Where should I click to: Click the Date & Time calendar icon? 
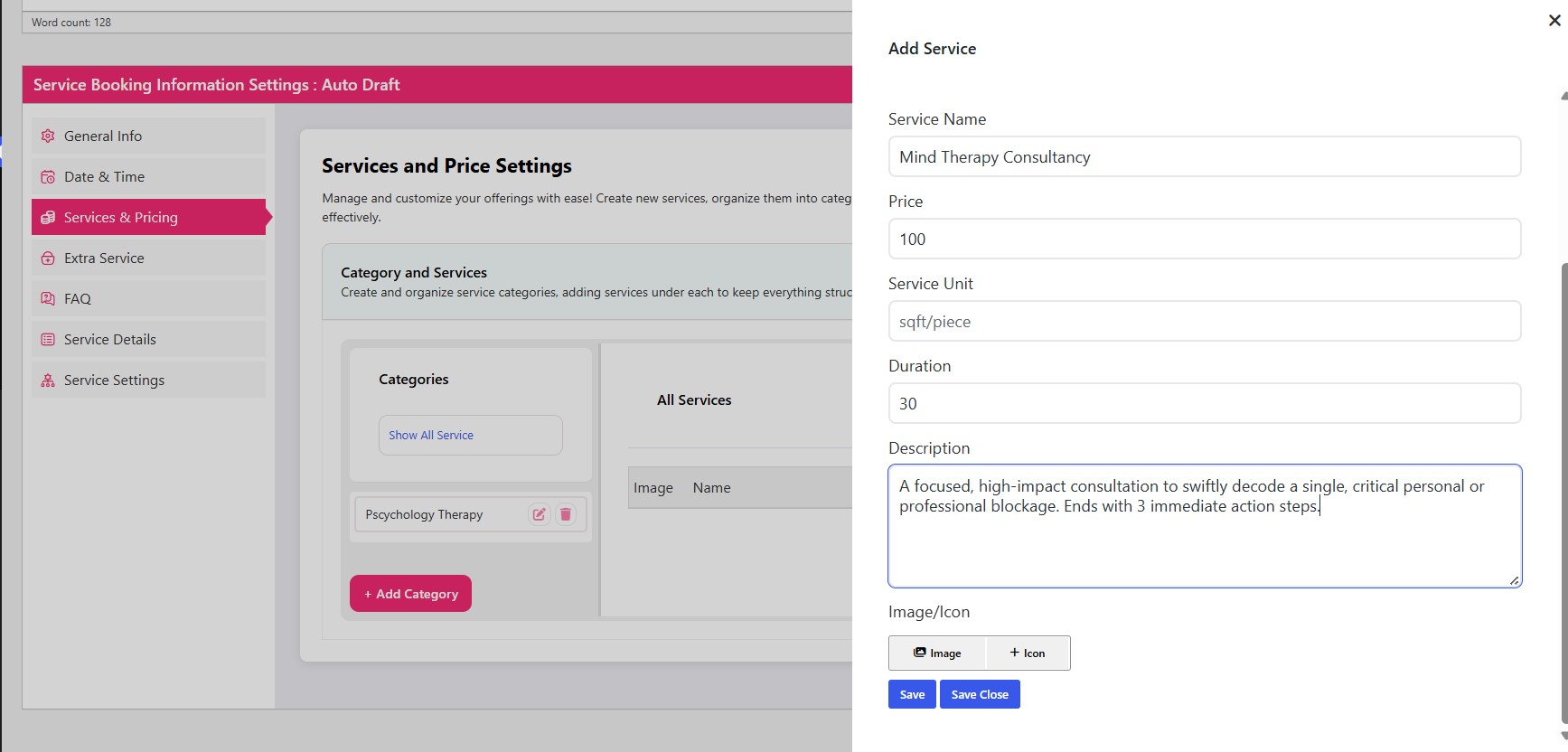[x=48, y=177]
